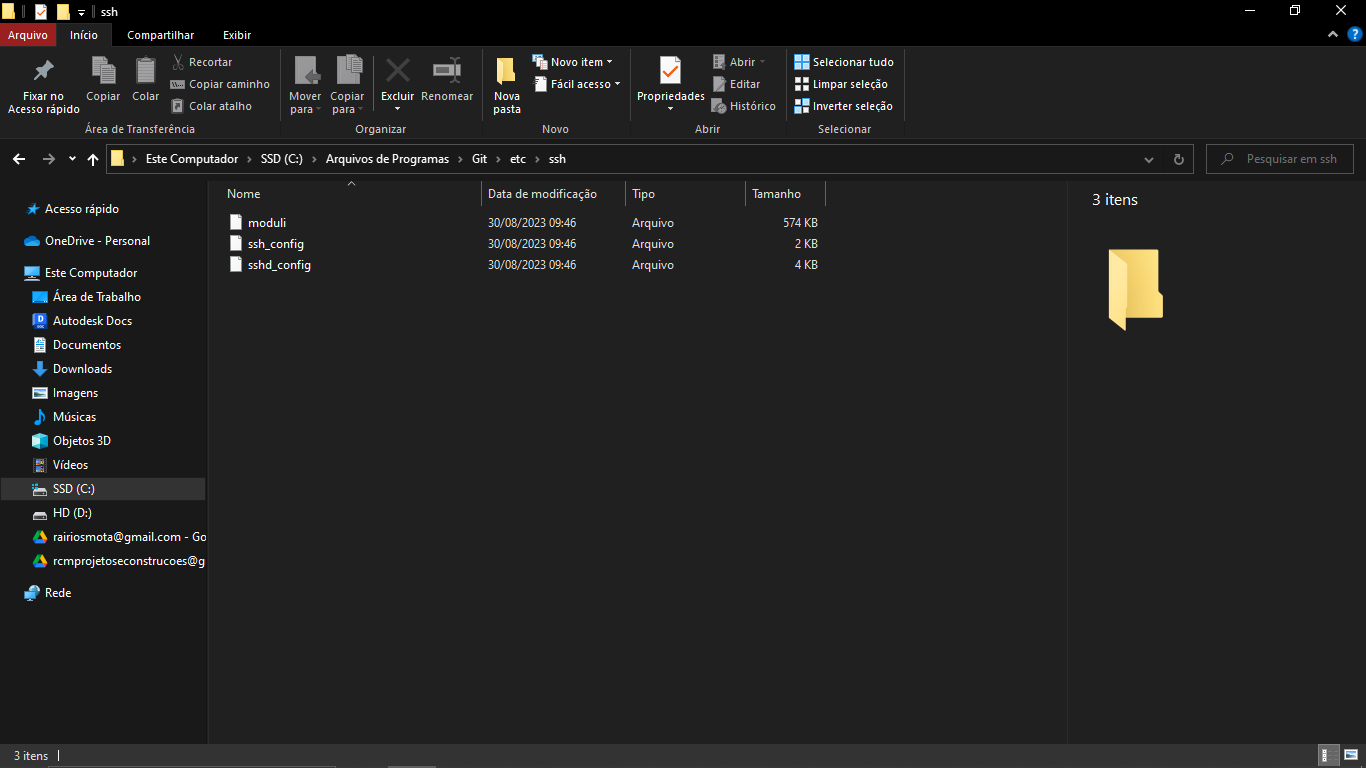Click the Abrir ribbon button
This screenshot has height=768, width=1366.
point(739,62)
